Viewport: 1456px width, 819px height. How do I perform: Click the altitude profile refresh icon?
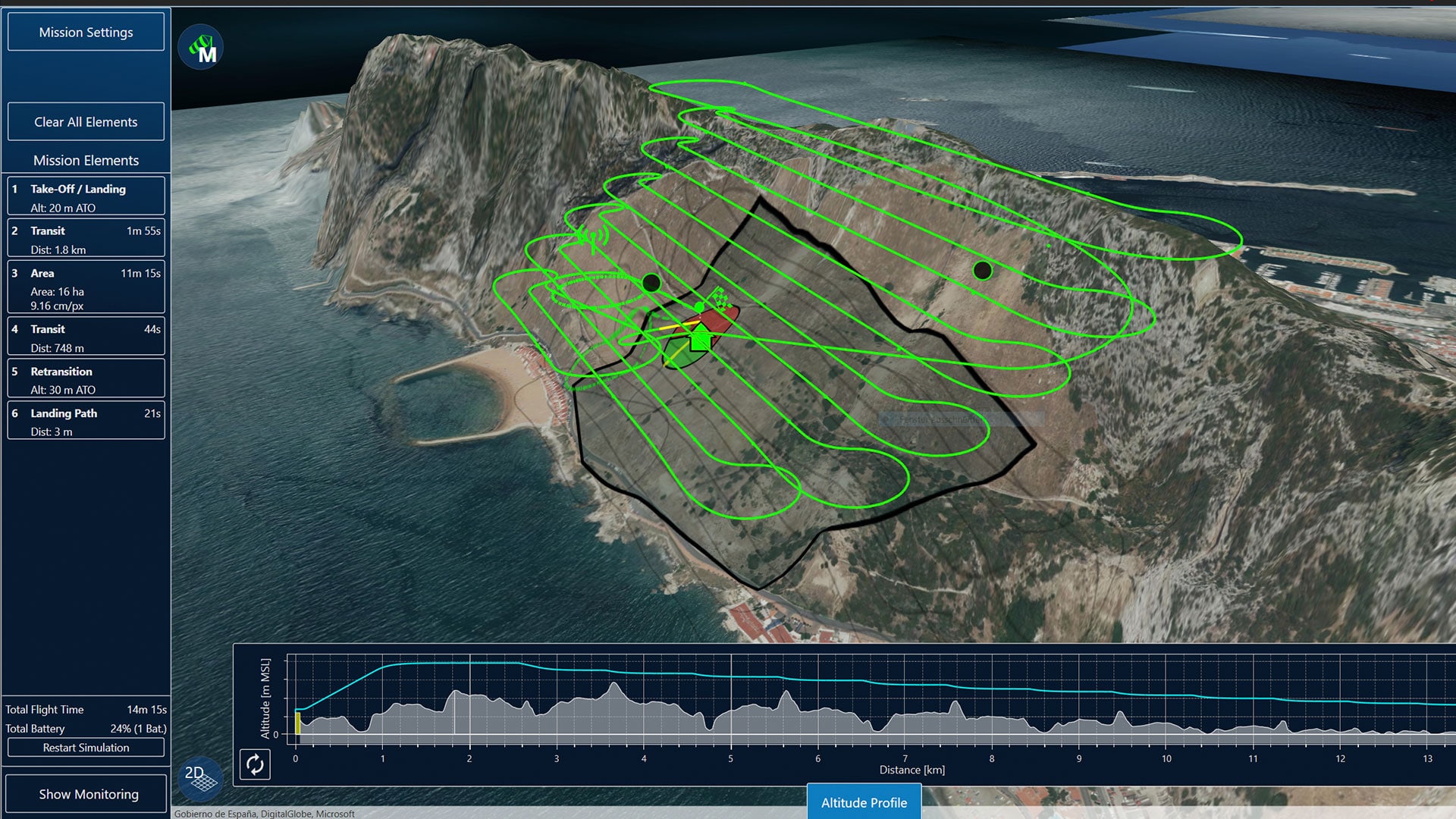(255, 764)
